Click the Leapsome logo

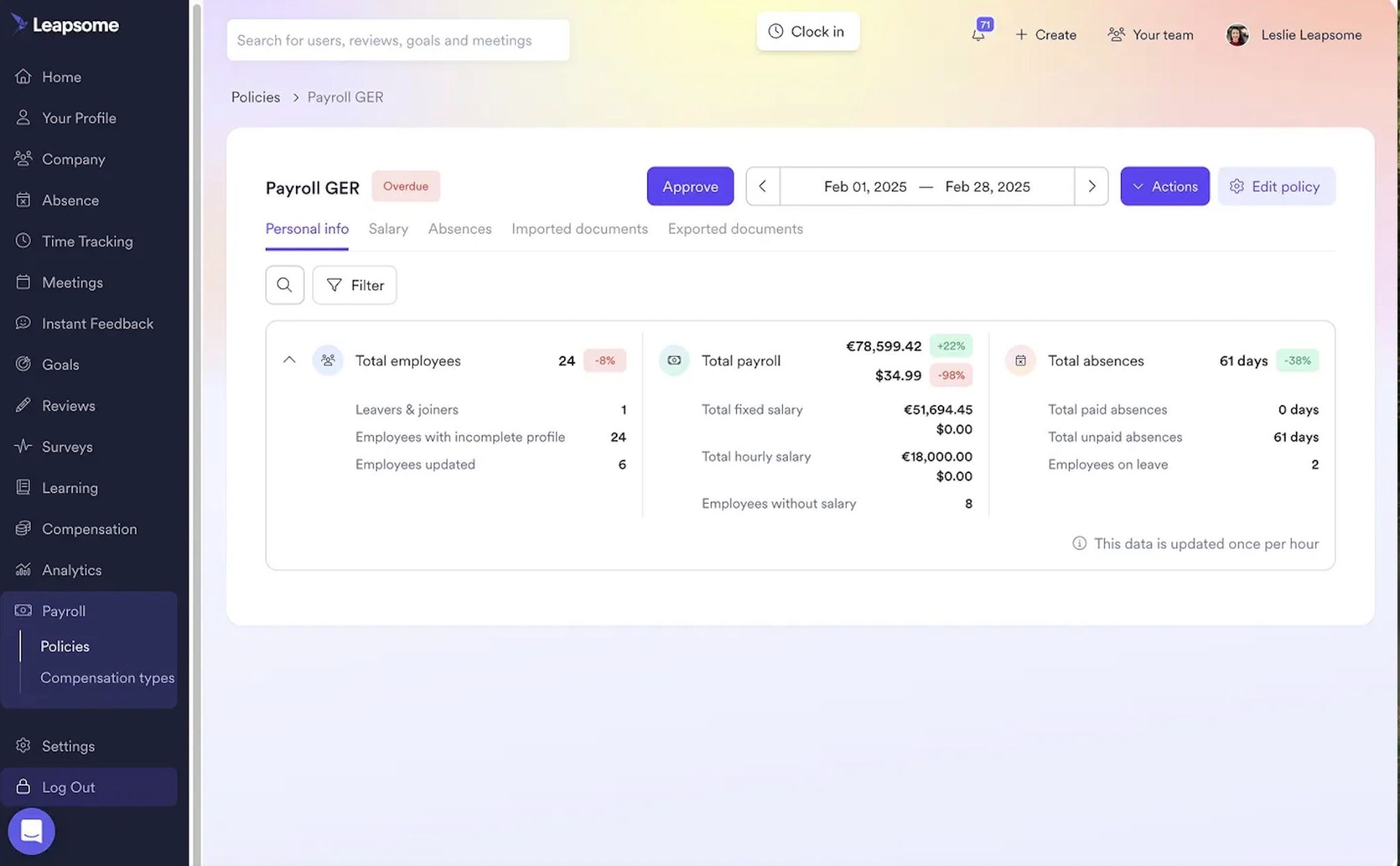pyautogui.click(x=65, y=25)
